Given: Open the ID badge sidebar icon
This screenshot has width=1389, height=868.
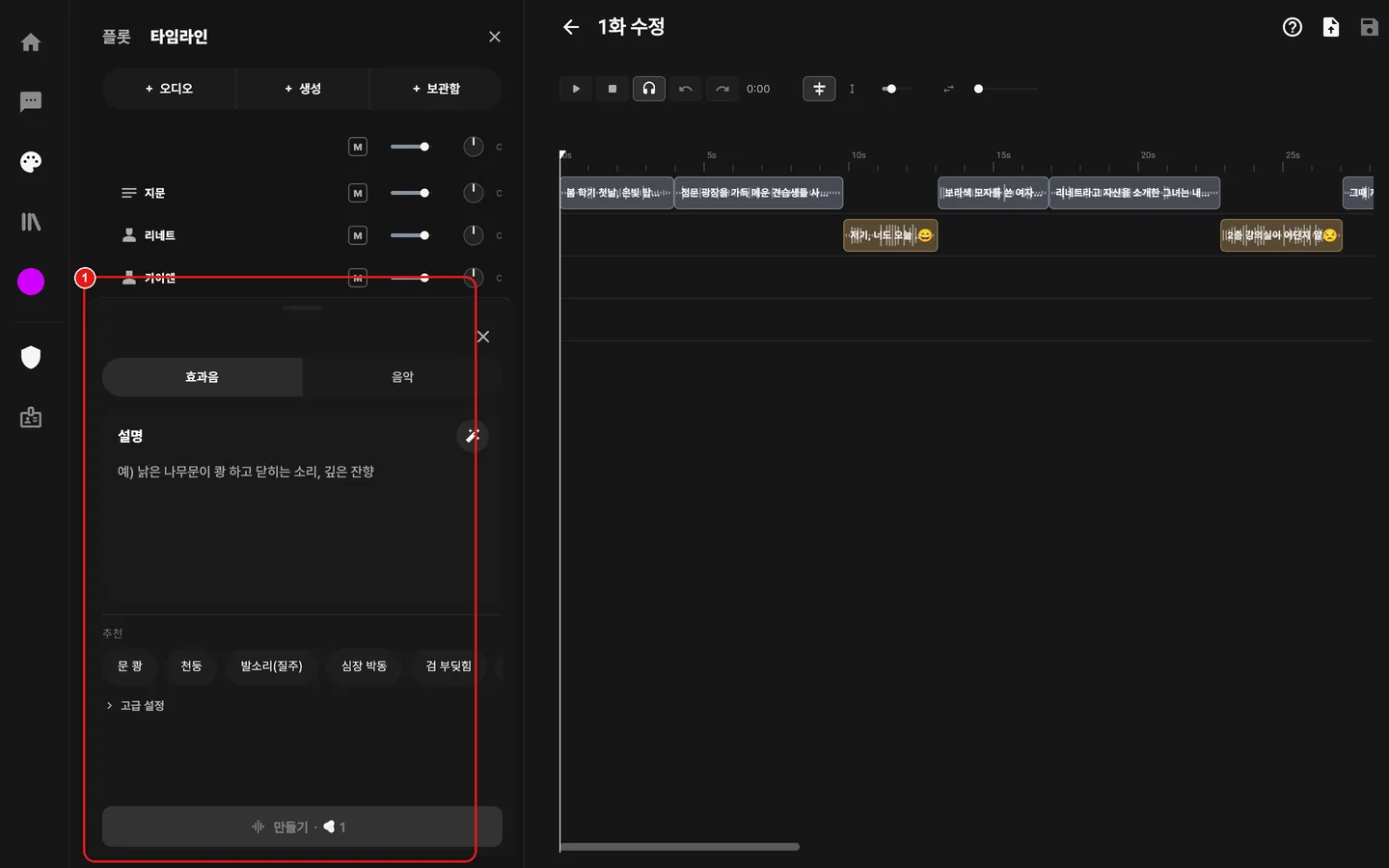Looking at the screenshot, I should coord(31,418).
